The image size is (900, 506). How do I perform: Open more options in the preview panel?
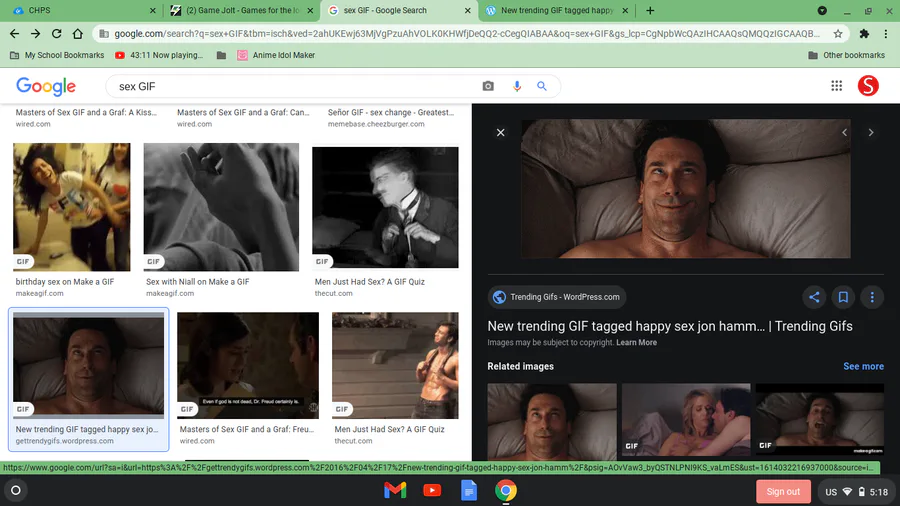pos(872,297)
